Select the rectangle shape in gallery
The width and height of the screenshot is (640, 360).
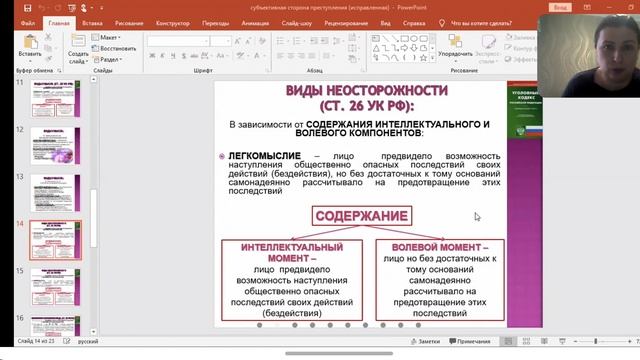(x=404, y=39)
